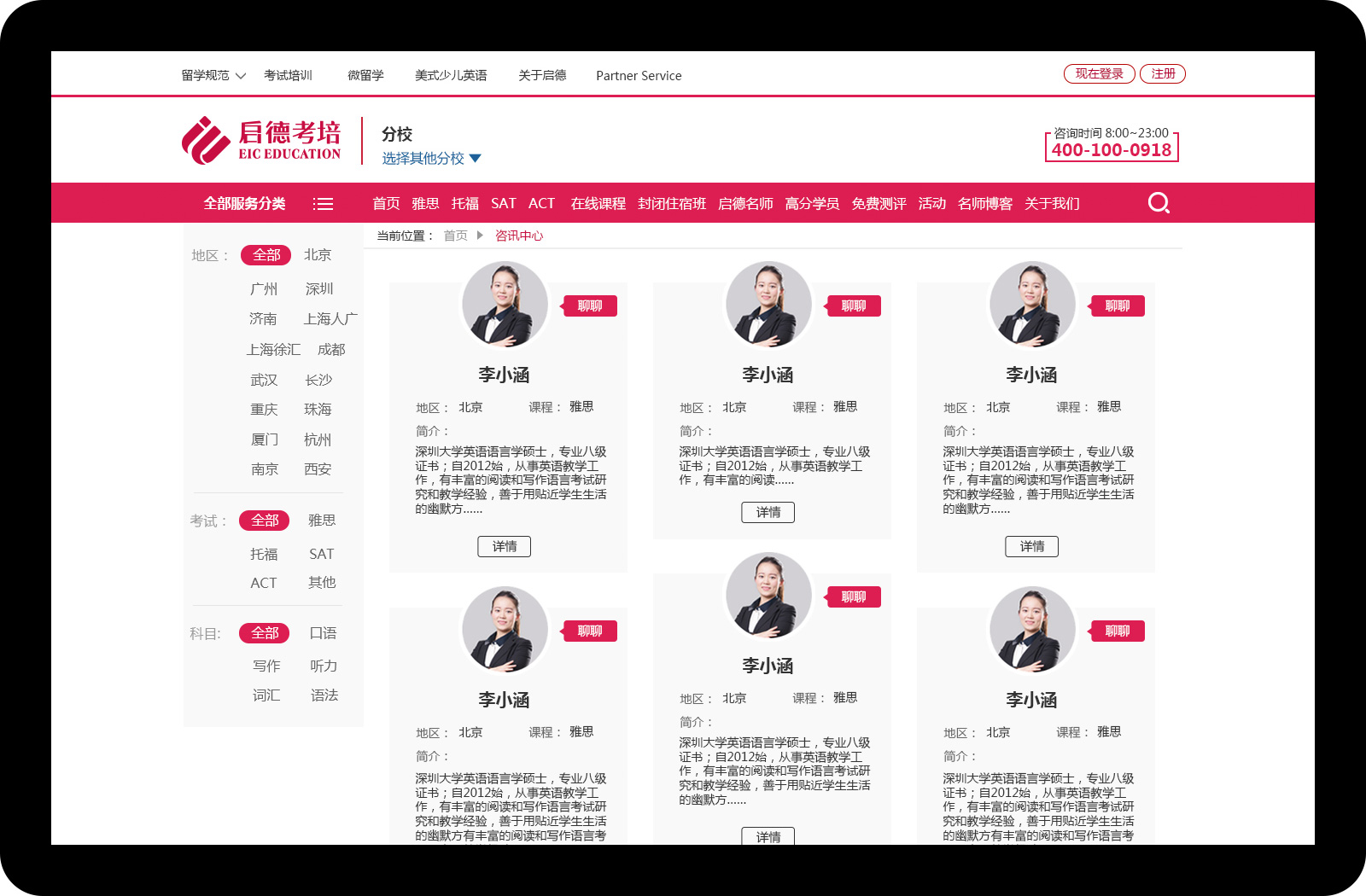
Task: Click the search magnifier icon in the red navbar
Action: coord(1159,203)
